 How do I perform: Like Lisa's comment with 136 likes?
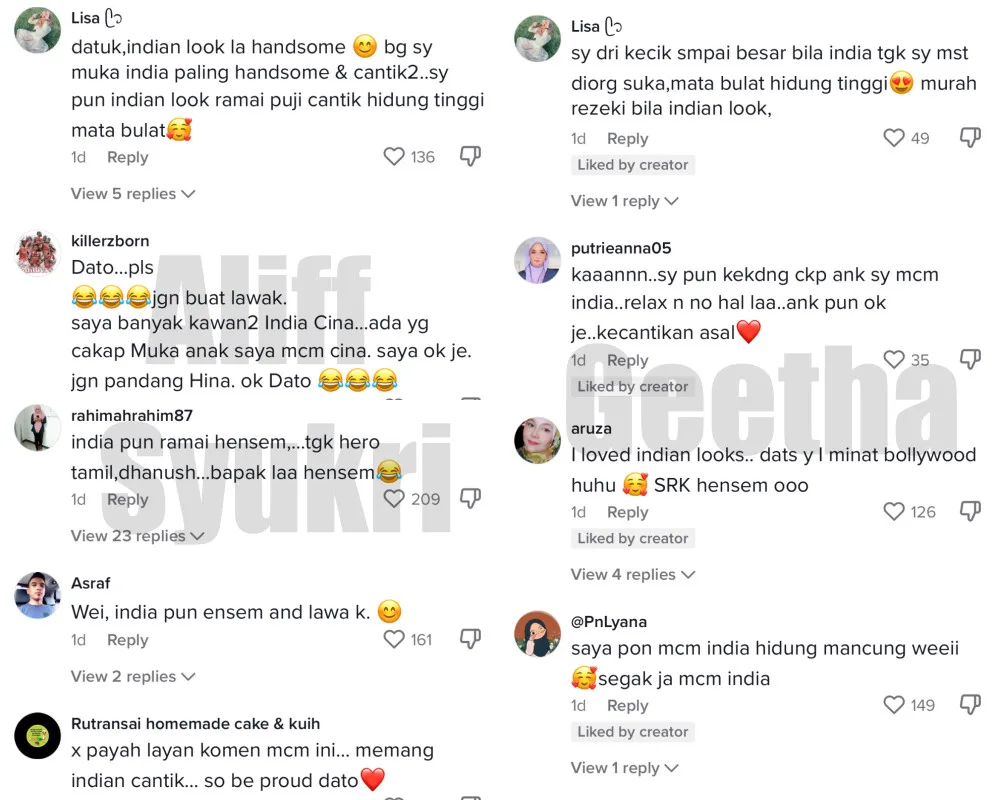[x=394, y=156]
